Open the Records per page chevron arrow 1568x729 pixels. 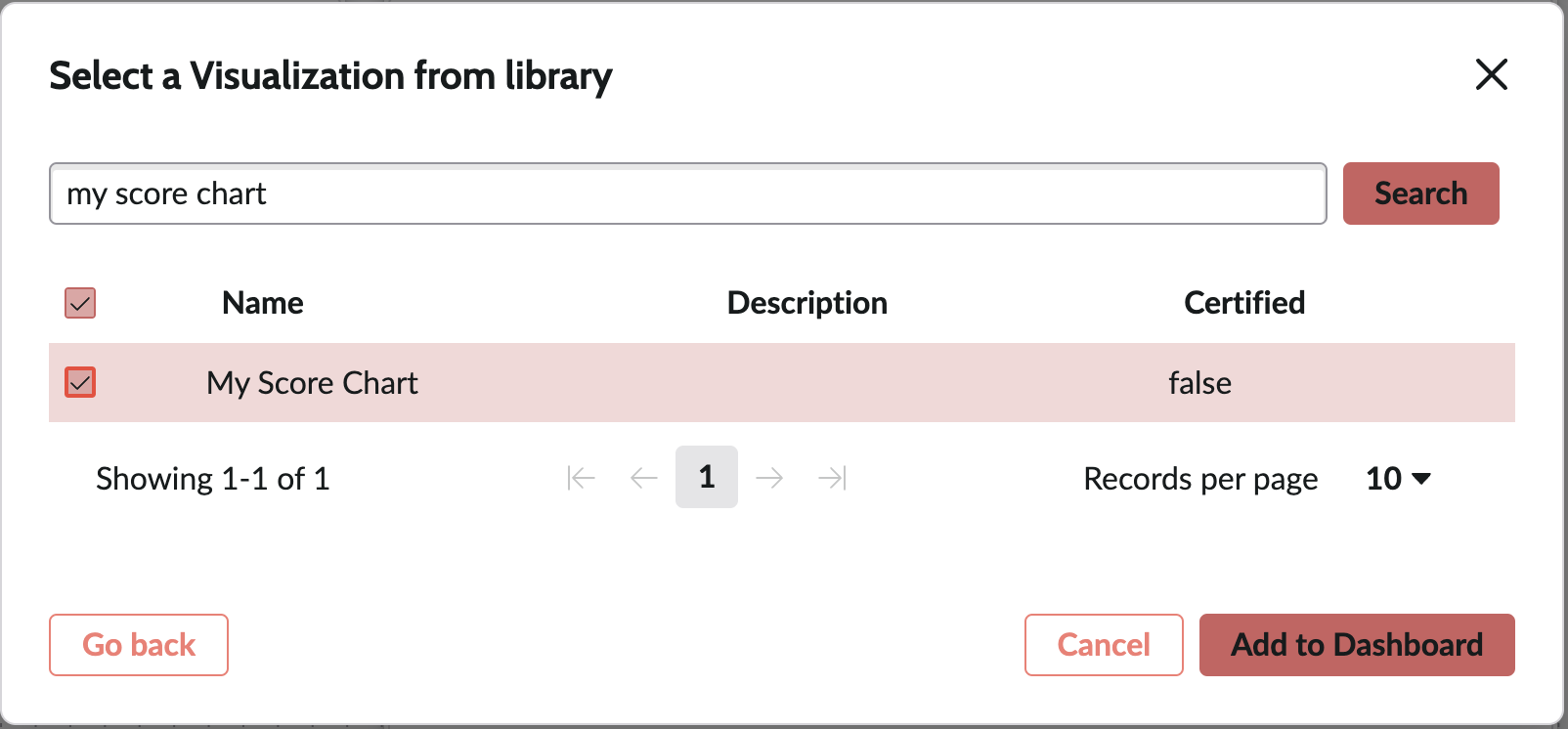pyautogui.click(x=1421, y=479)
